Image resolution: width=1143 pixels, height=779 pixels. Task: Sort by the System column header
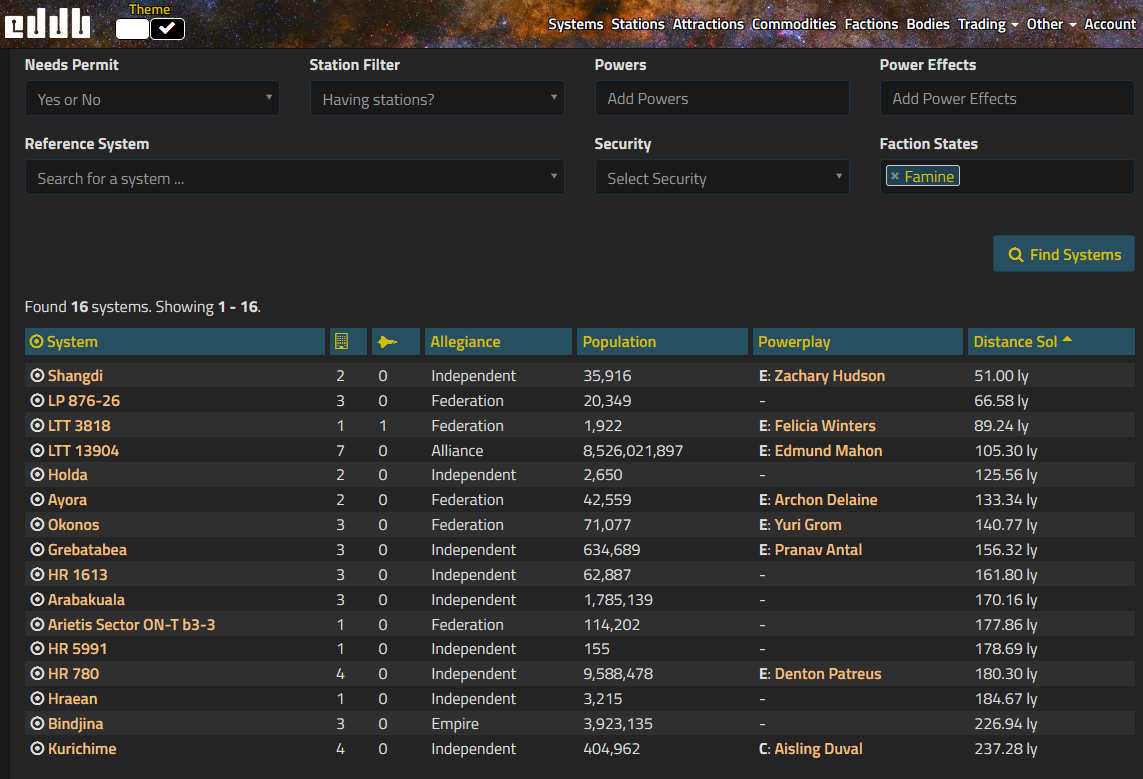click(x=175, y=342)
